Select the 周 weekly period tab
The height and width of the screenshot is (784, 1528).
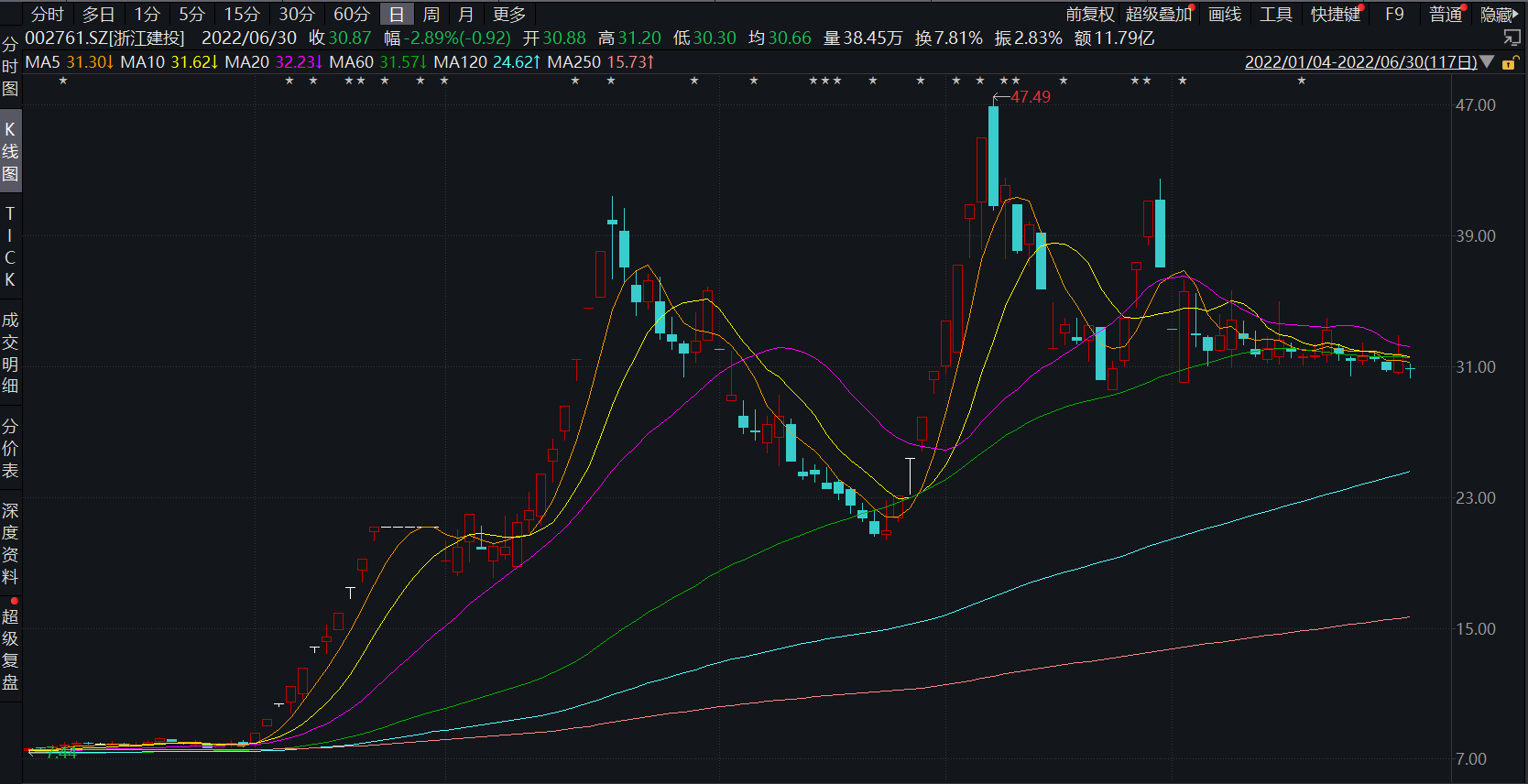click(431, 14)
